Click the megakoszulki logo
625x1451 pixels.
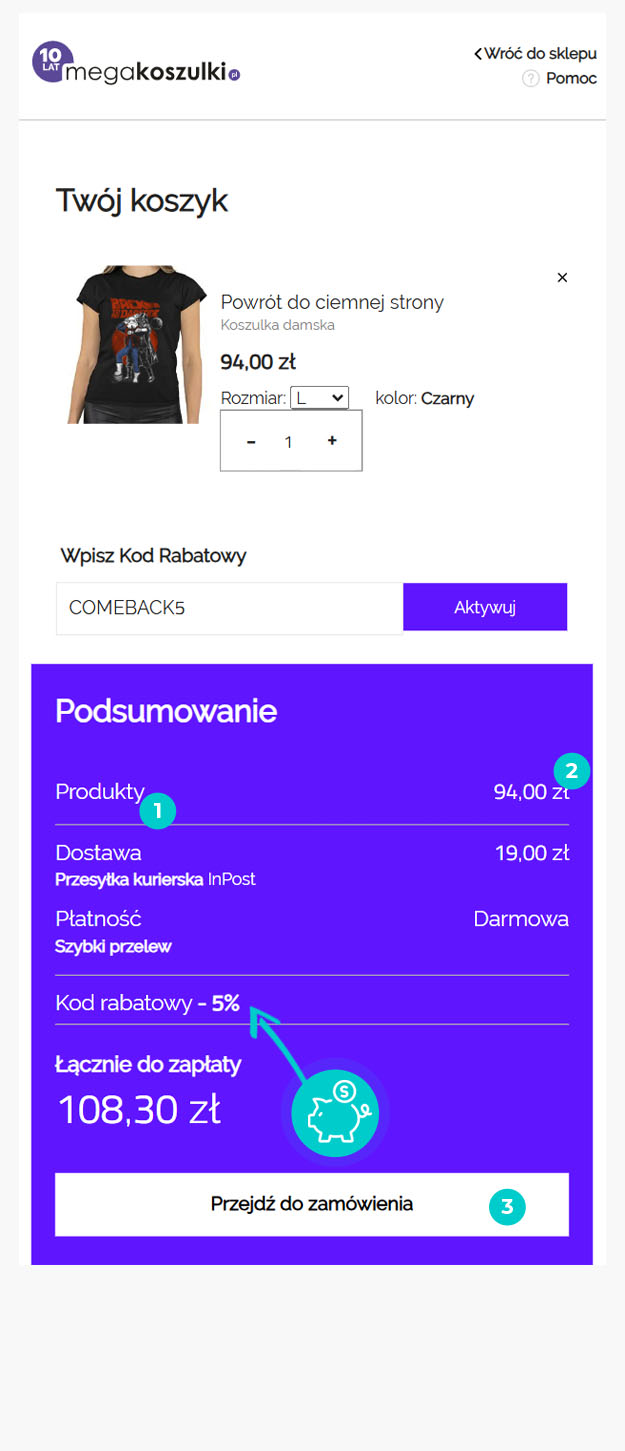click(x=136, y=63)
